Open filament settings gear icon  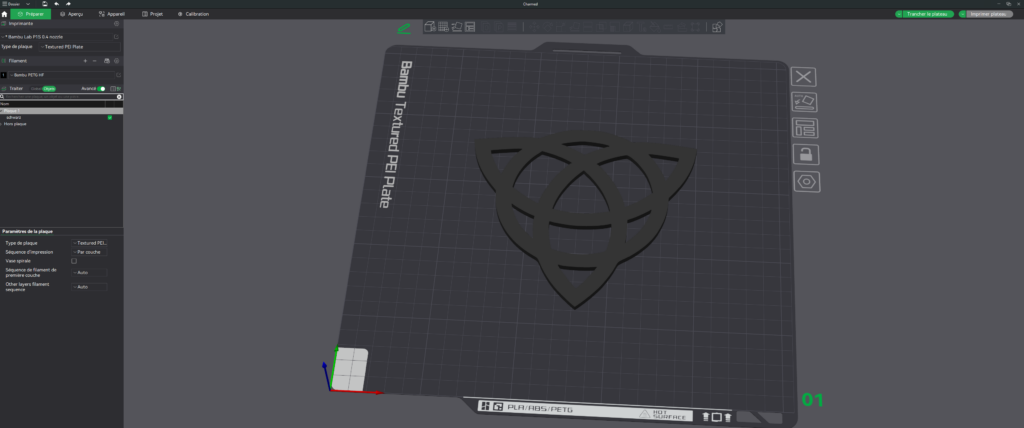[117, 61]
